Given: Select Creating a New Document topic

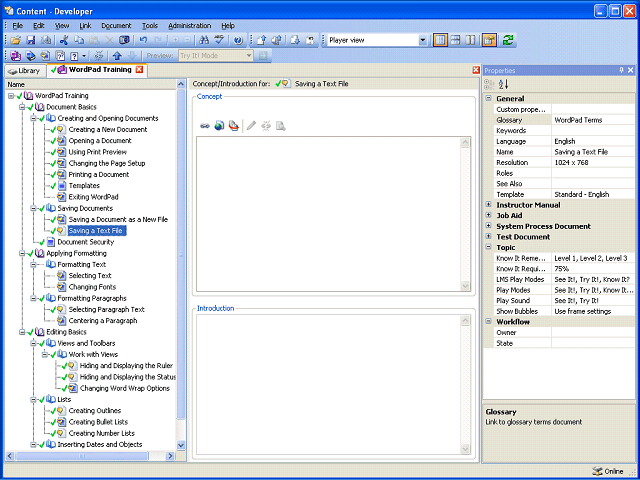Looking at the screenshot, I should (x=108, y=129).
